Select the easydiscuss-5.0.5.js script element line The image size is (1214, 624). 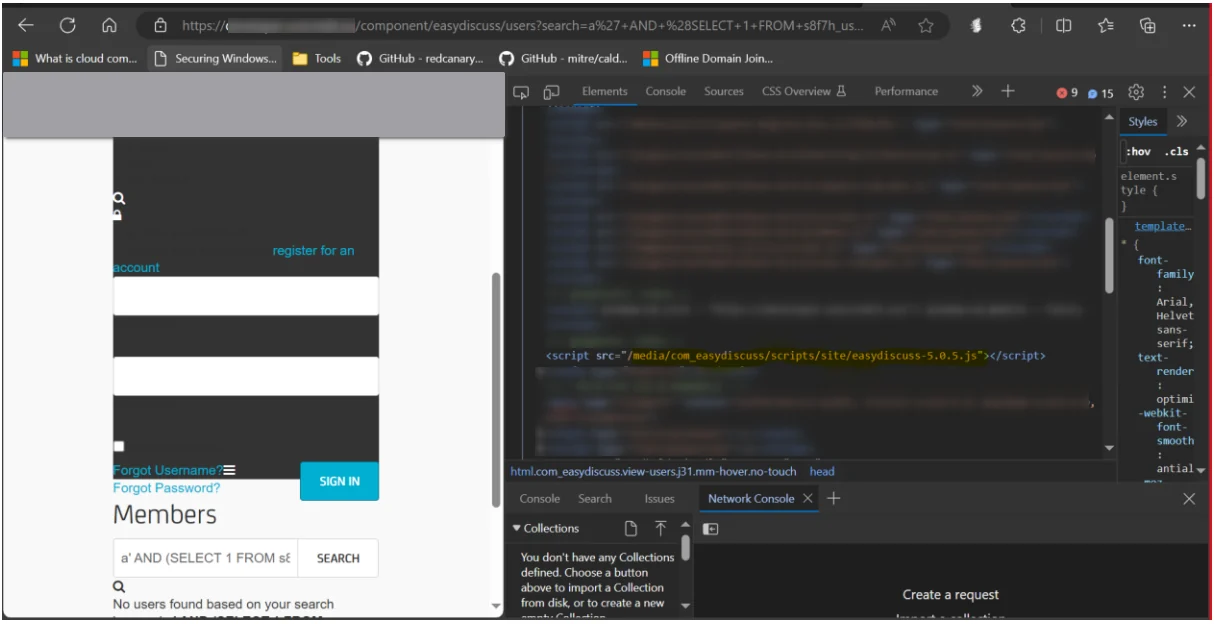[x=796, y=355]
